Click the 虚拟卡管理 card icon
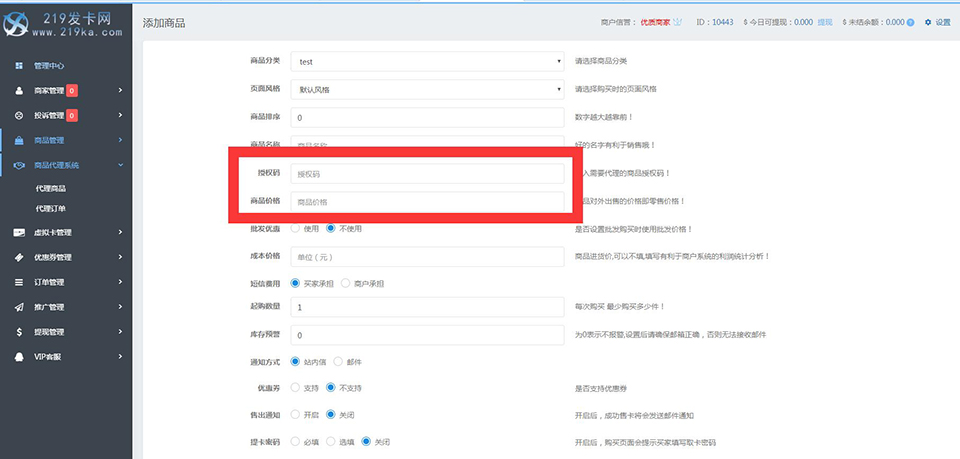This screenshot has width=960, height=459. pos(20,232)
